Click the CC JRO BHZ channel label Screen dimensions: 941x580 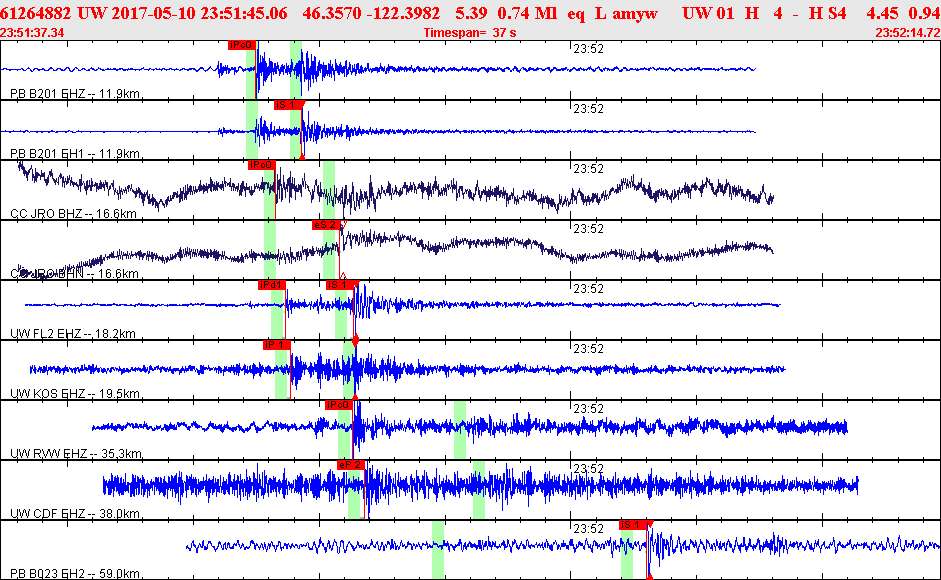coord(72,214)
